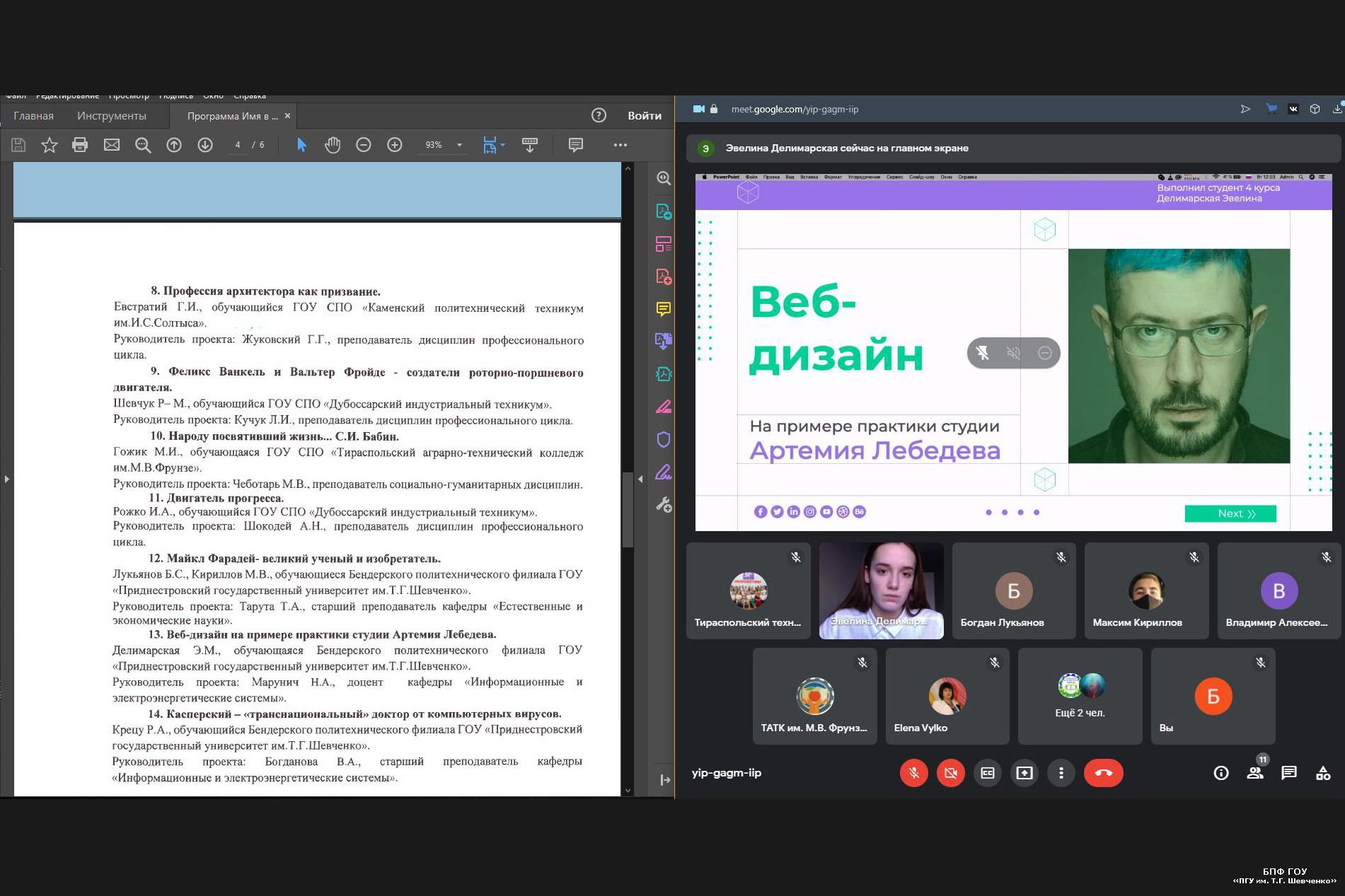Open the Главная tab in Acrobat

point(33,116)
